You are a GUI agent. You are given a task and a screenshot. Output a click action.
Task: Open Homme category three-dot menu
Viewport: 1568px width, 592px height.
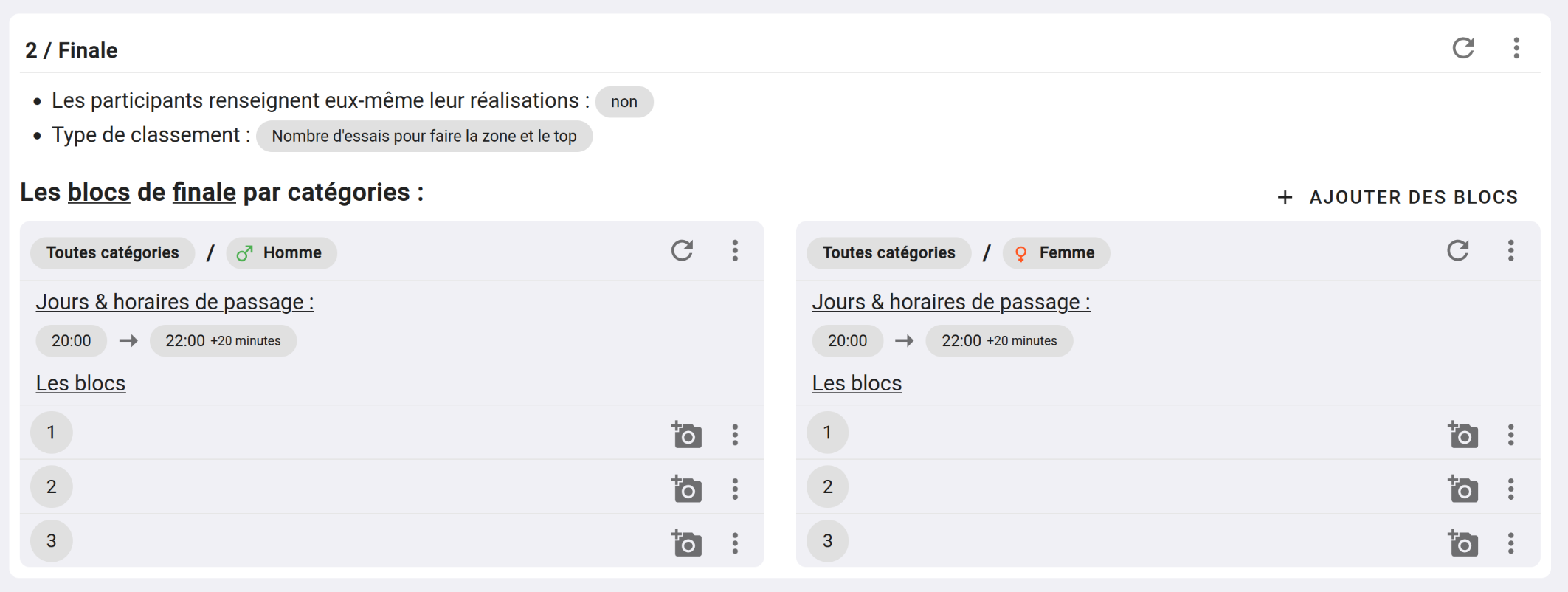[x=735, y=251]
